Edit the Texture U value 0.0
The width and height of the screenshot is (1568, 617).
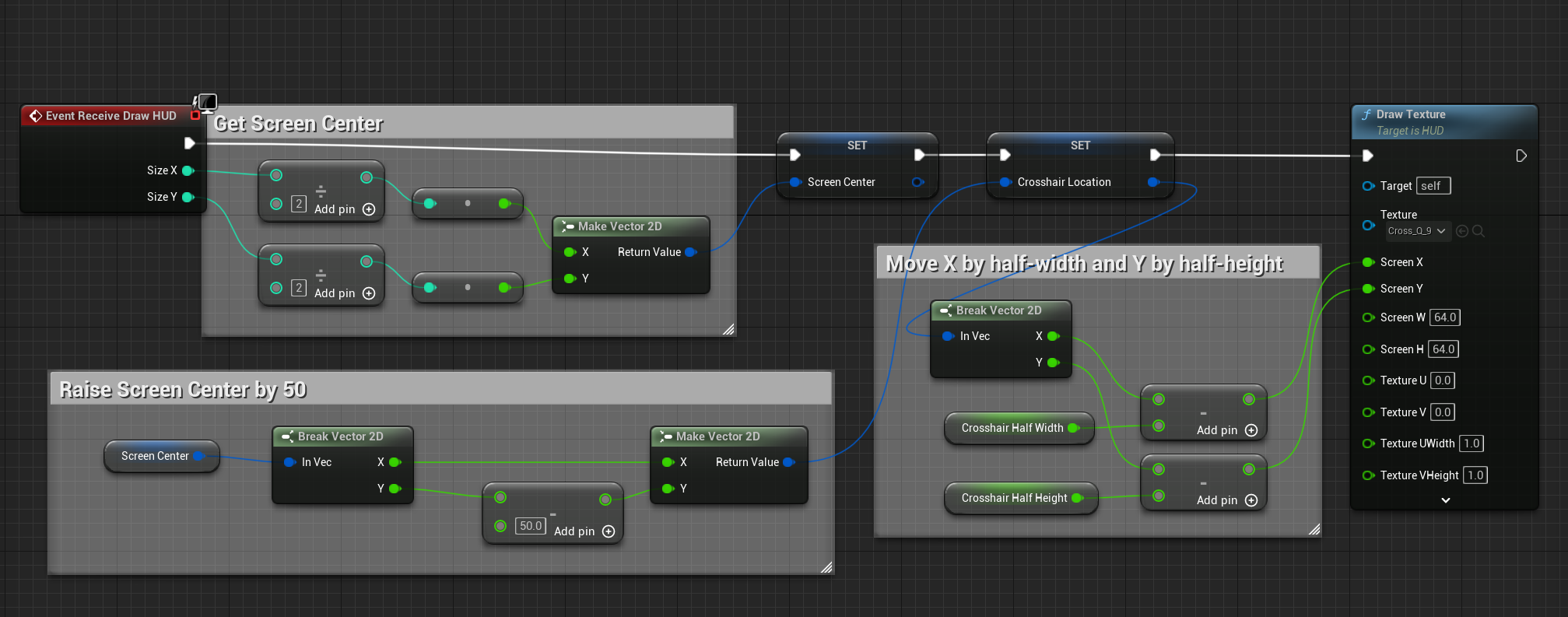pos(1443,380)
